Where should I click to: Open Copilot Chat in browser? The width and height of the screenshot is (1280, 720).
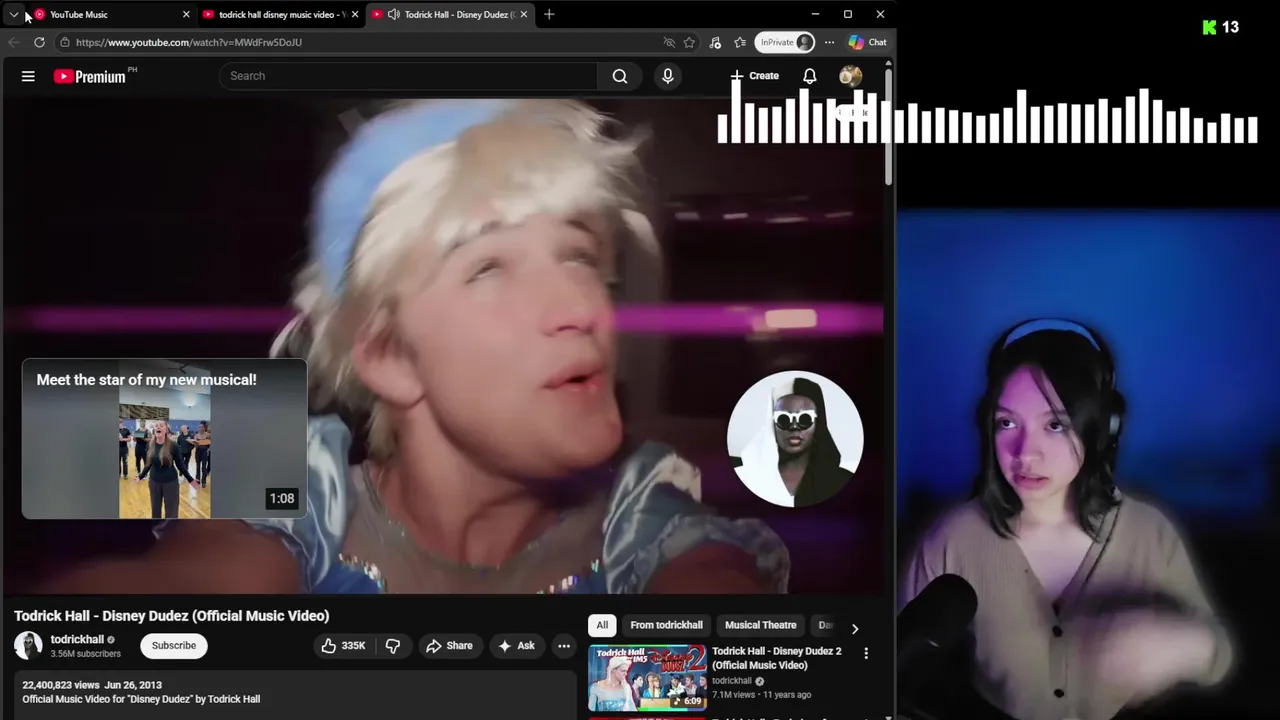point(867,42)
